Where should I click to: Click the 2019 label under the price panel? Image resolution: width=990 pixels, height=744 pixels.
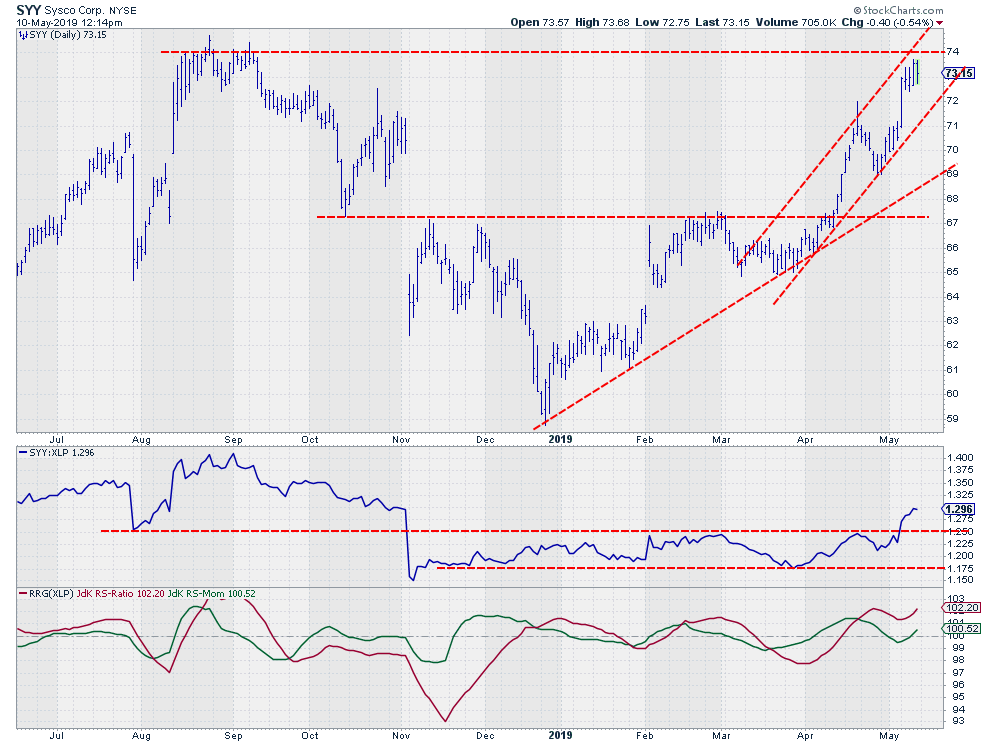[561, 439]
